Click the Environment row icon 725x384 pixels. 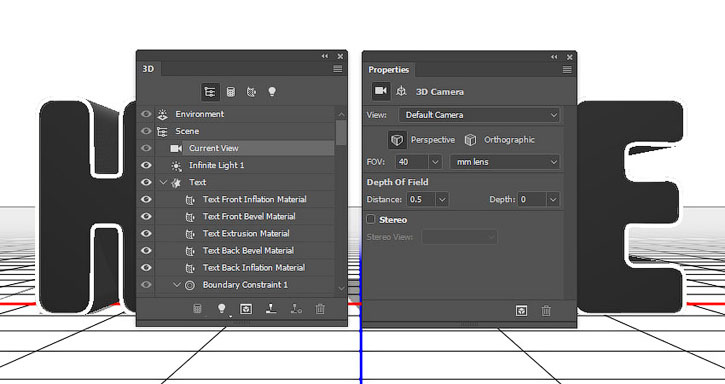162,114
